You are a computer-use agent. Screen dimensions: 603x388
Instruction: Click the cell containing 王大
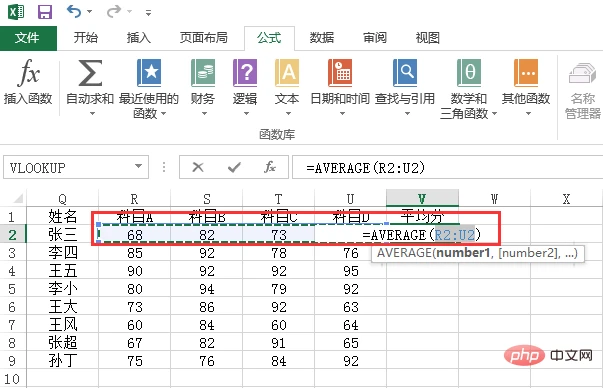tap(62, 307)
